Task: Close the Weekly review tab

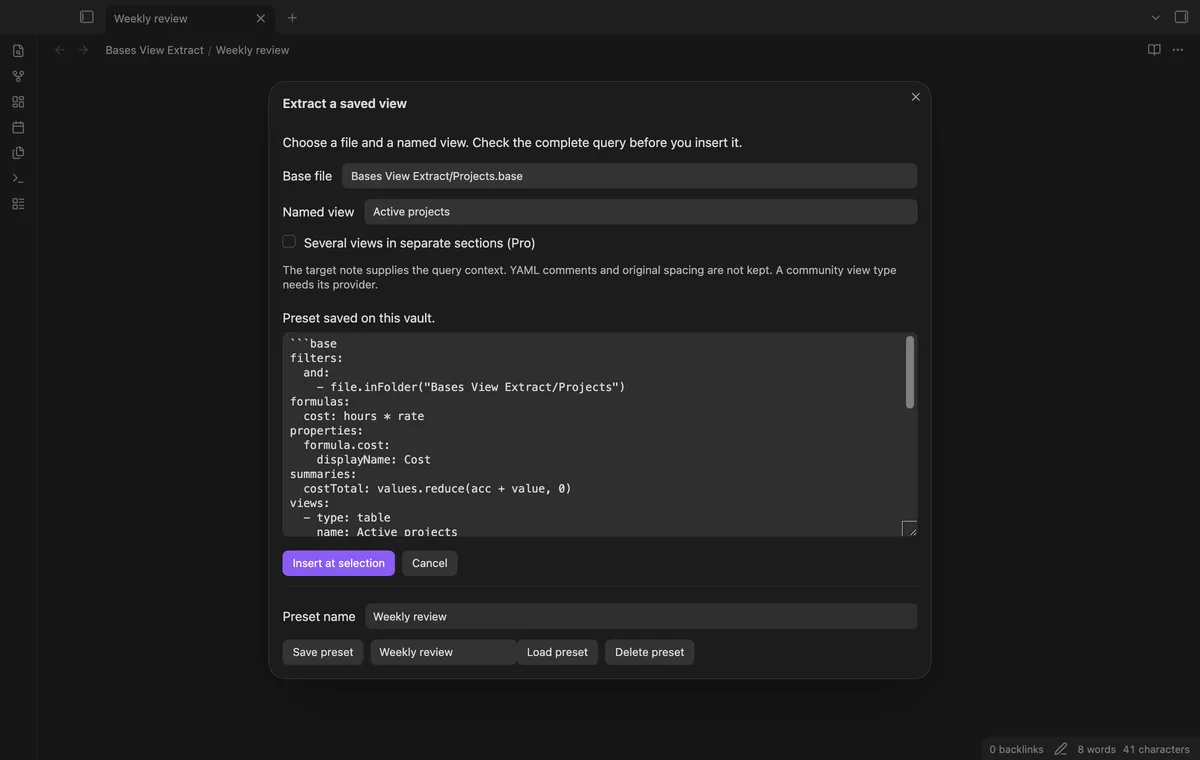Action: pyautogui.click(x=261, y=18)
